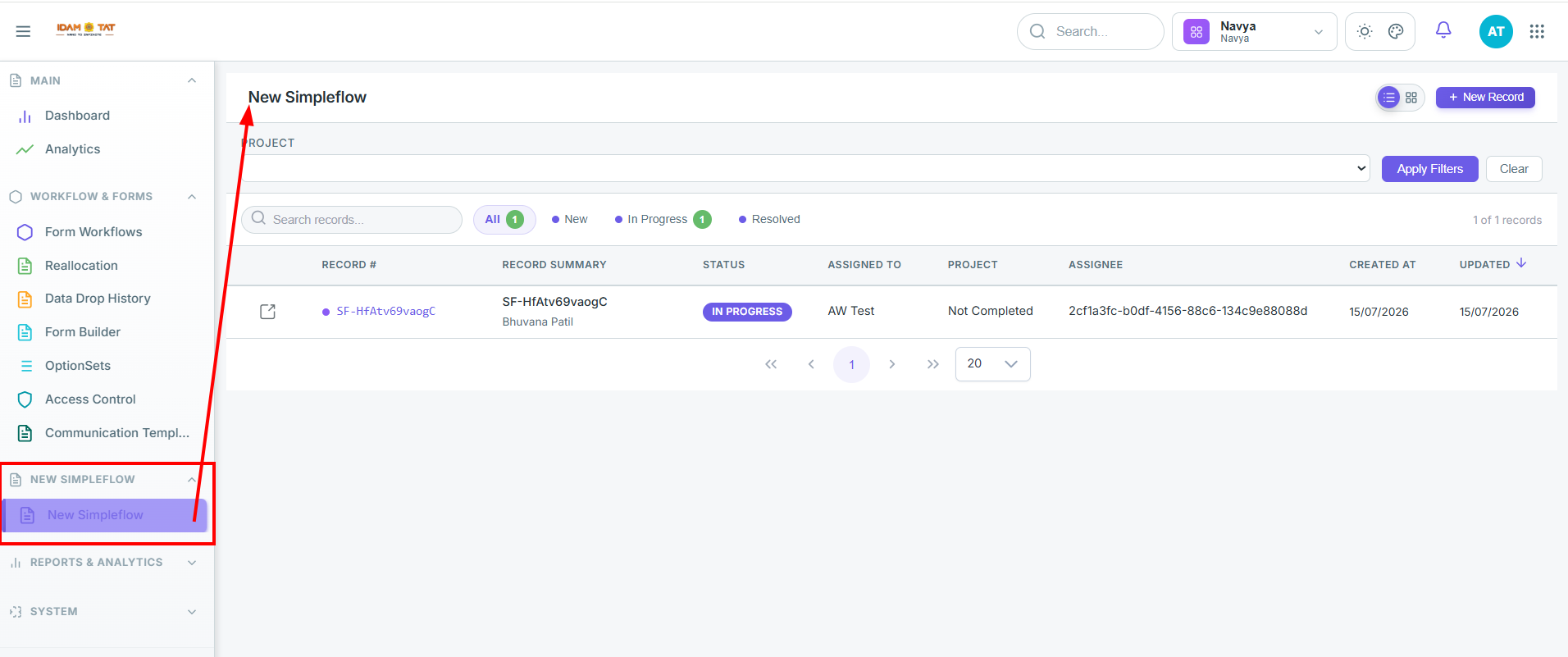The width and height of the screenshot is (1568, 657).
Task: Open the theme palette icon
Action: [x=1396, y=31]
